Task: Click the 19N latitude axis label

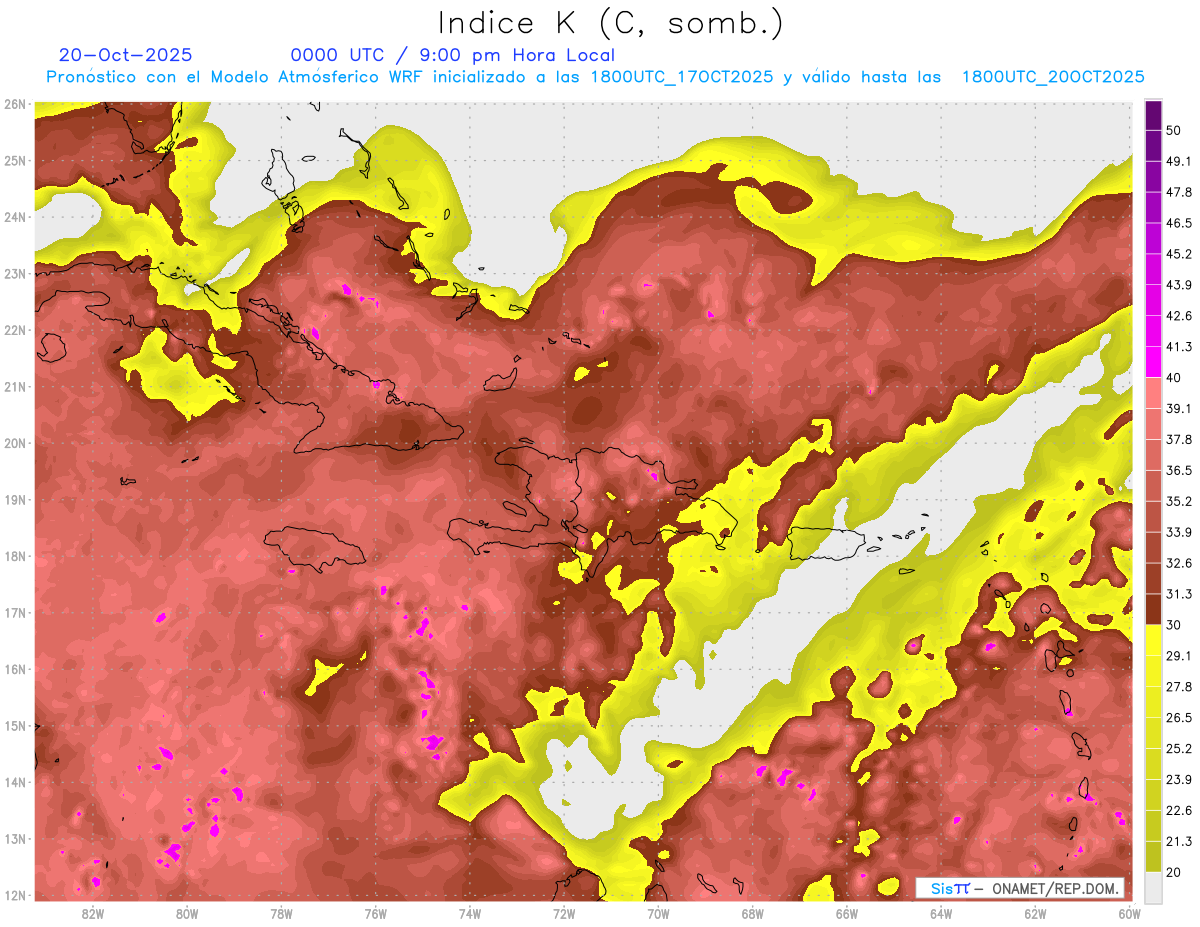Action: (x=15, y=500)
